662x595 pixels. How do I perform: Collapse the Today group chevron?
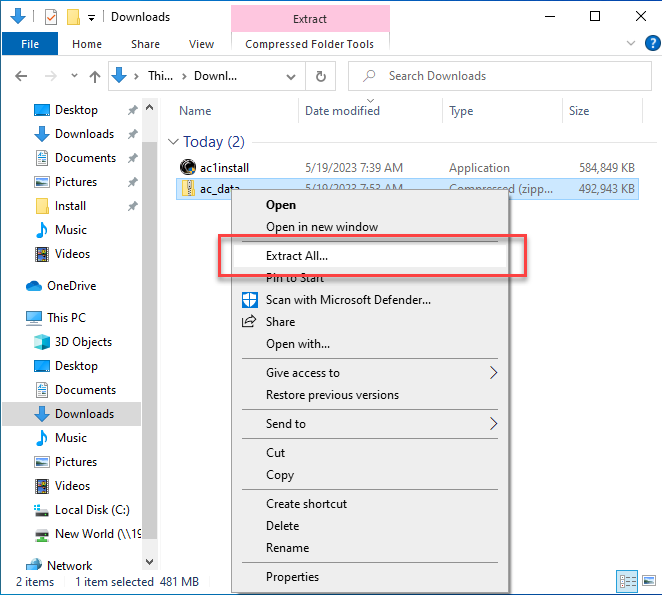tap(174, 142)
